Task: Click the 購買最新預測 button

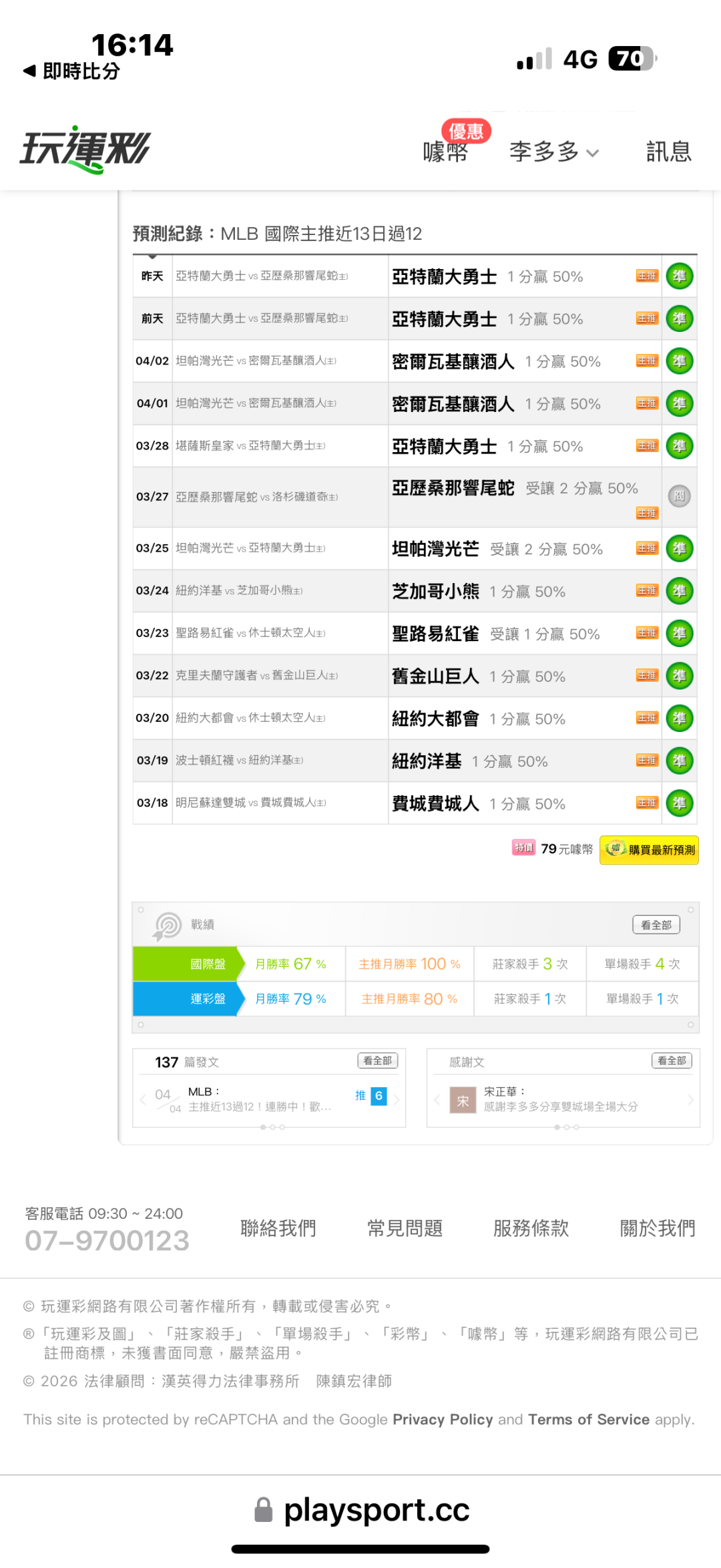Action: 649,850
